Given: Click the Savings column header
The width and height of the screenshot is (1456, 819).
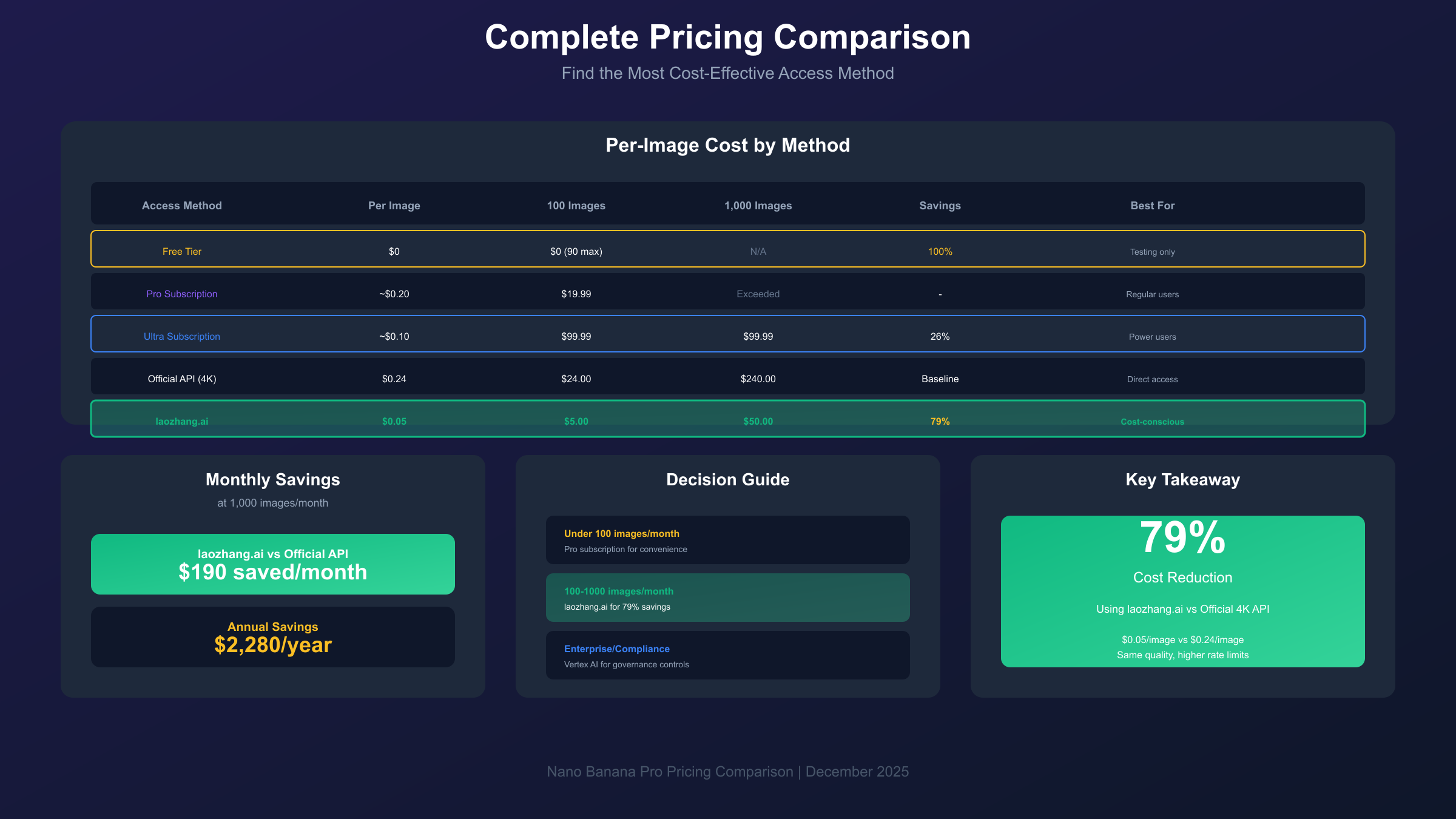Looking at the screenshot, I should tap(940, 206).
